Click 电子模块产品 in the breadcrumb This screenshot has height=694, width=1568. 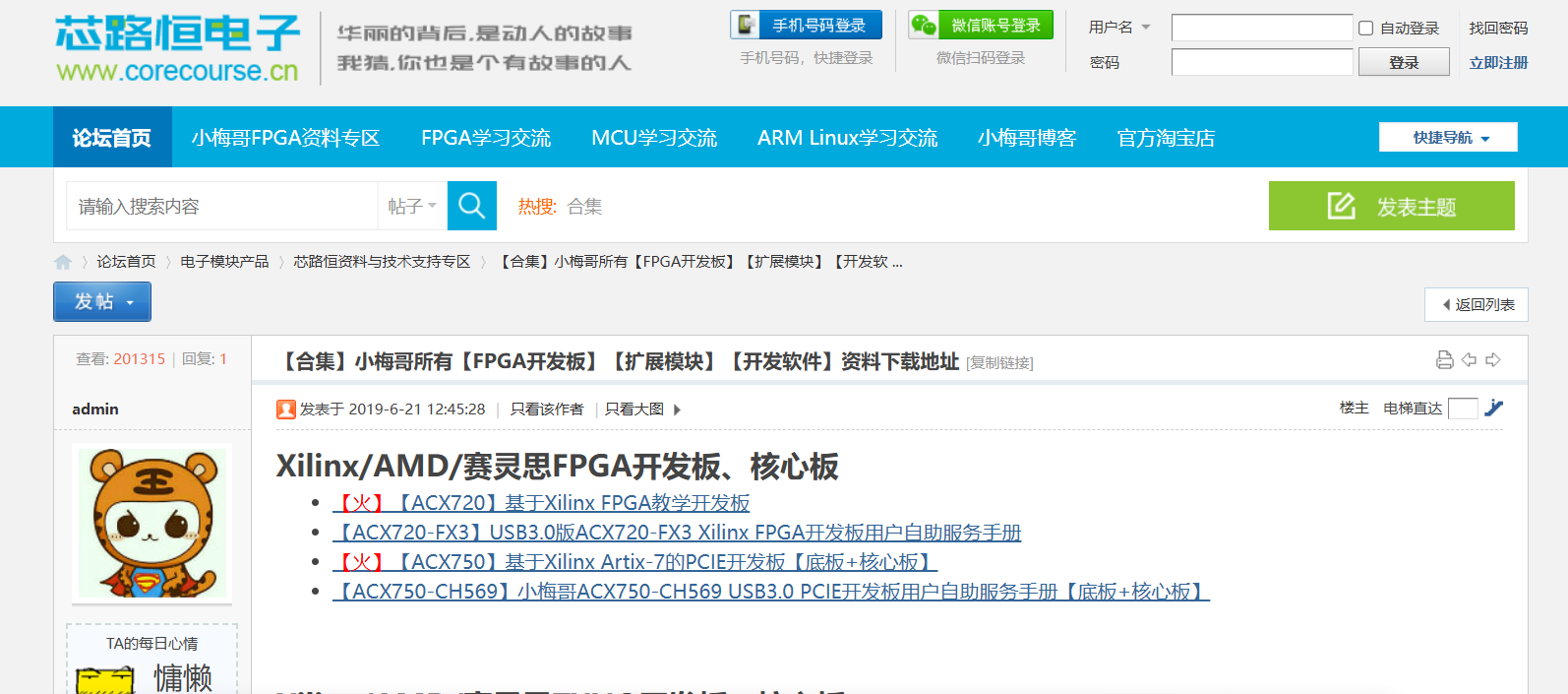(224, 262)
